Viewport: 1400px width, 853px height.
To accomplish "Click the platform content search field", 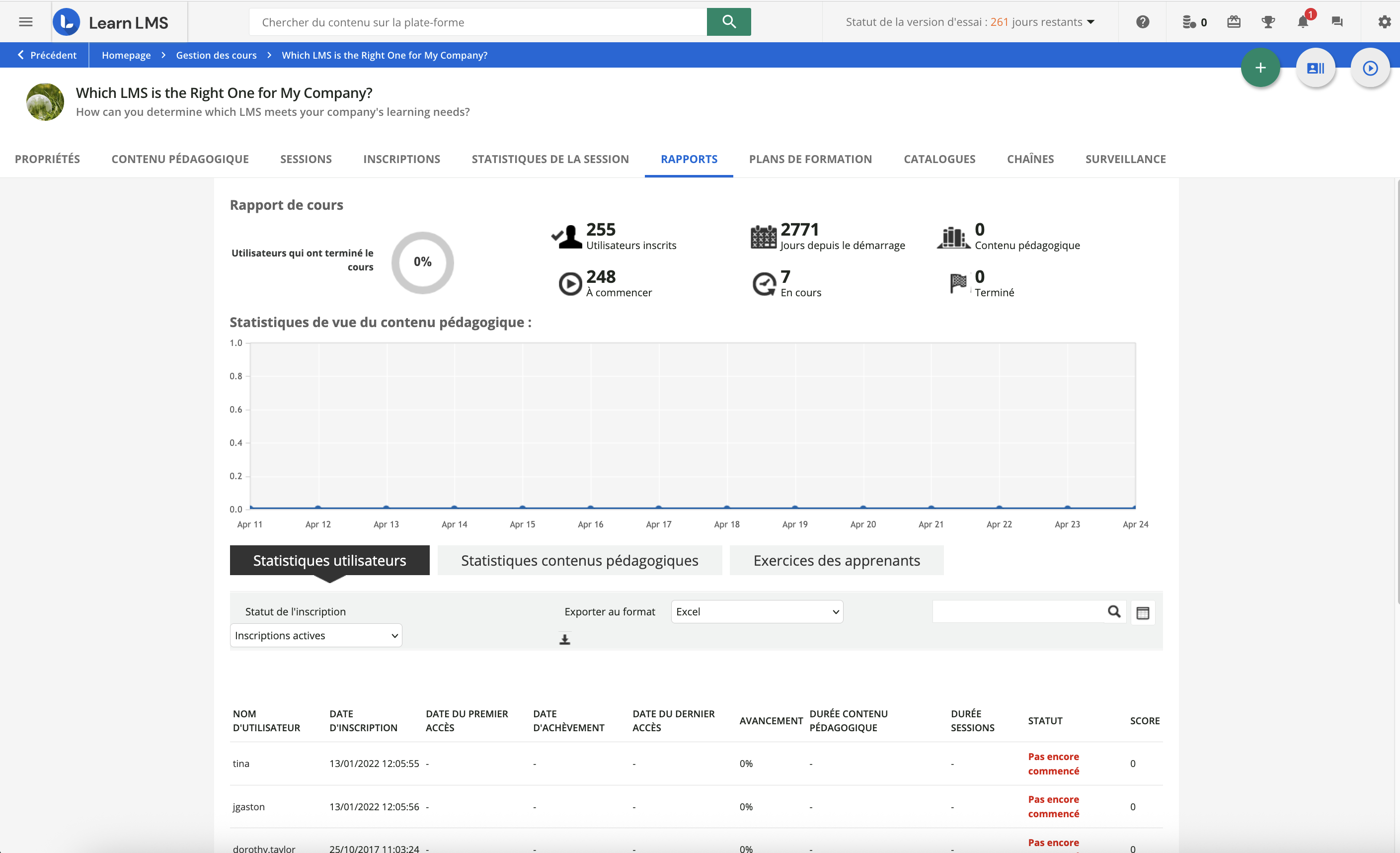I will click(x=478, y=22).
